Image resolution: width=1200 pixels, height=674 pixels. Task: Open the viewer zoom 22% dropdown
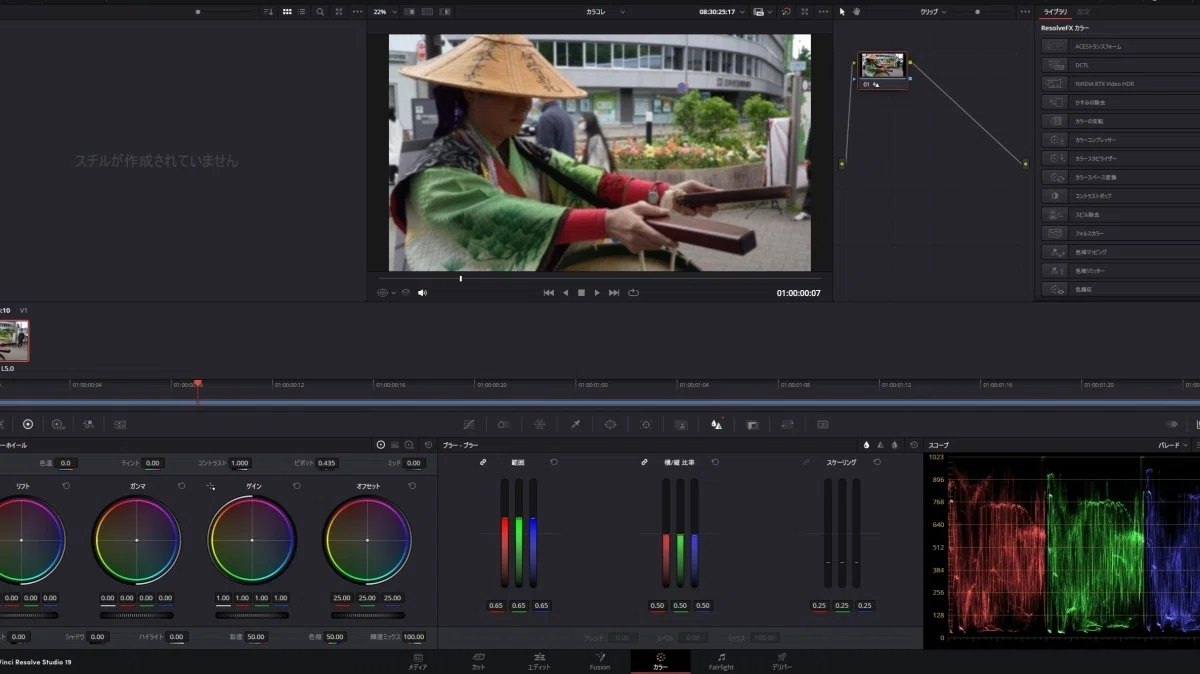click(384, 12)
